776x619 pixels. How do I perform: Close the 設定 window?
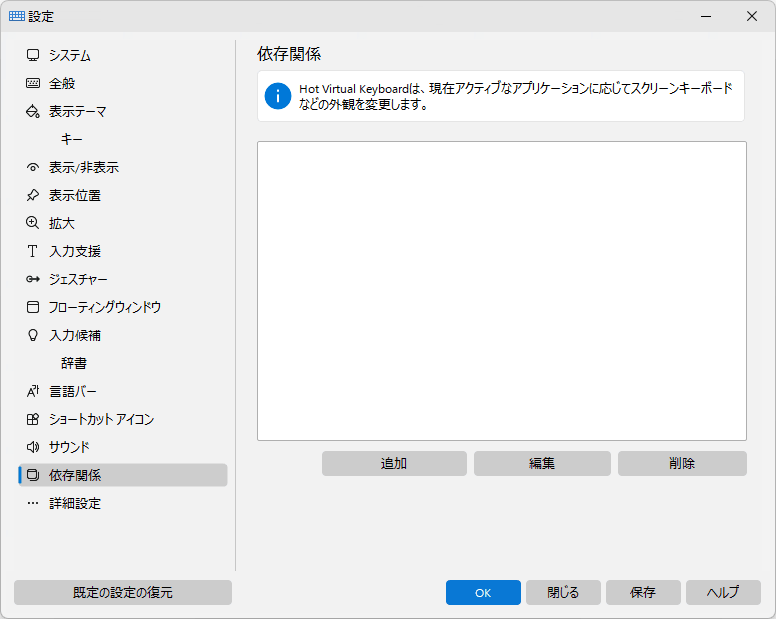(752, 16)
